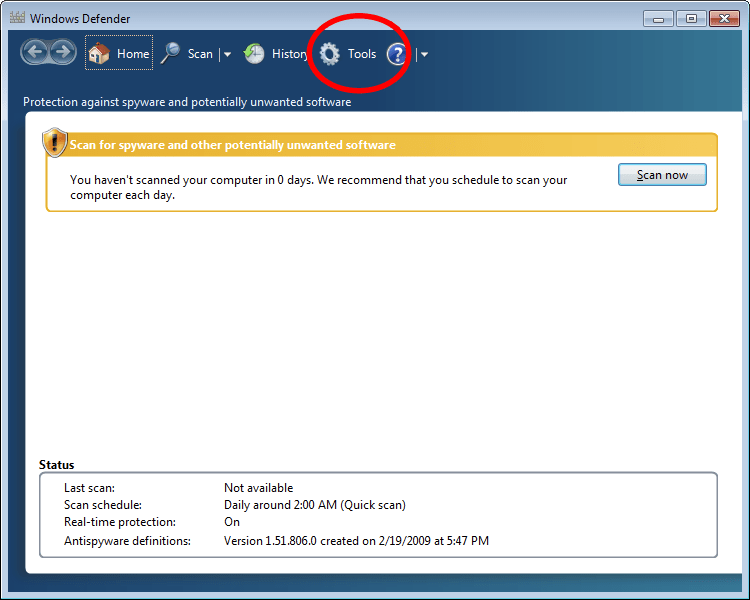Click the yellow warning shield icon
This screenshot has width=750, height=600.
(55, 143)
